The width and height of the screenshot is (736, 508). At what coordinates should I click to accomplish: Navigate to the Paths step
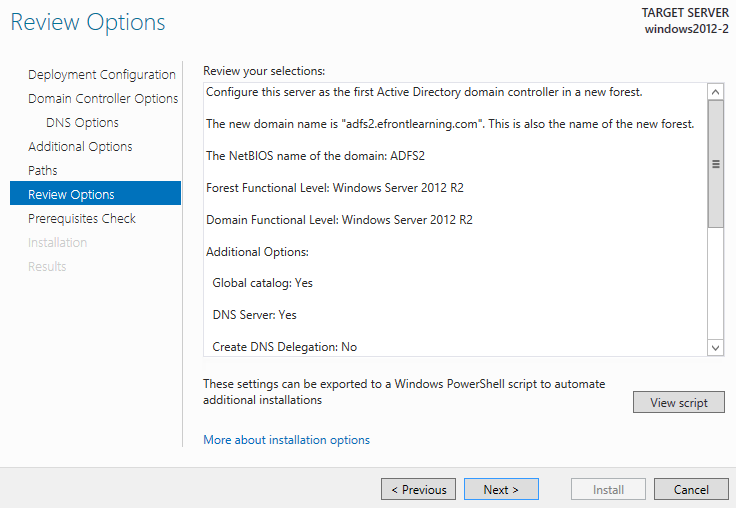tap(42, 170)
